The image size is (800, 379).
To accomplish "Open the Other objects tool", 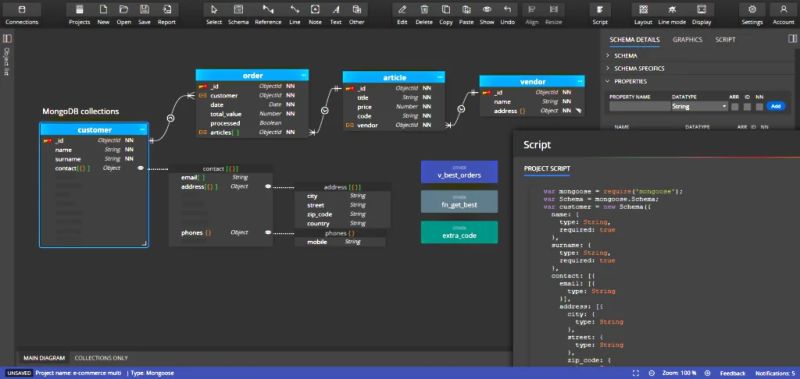I will pos(357,14).
